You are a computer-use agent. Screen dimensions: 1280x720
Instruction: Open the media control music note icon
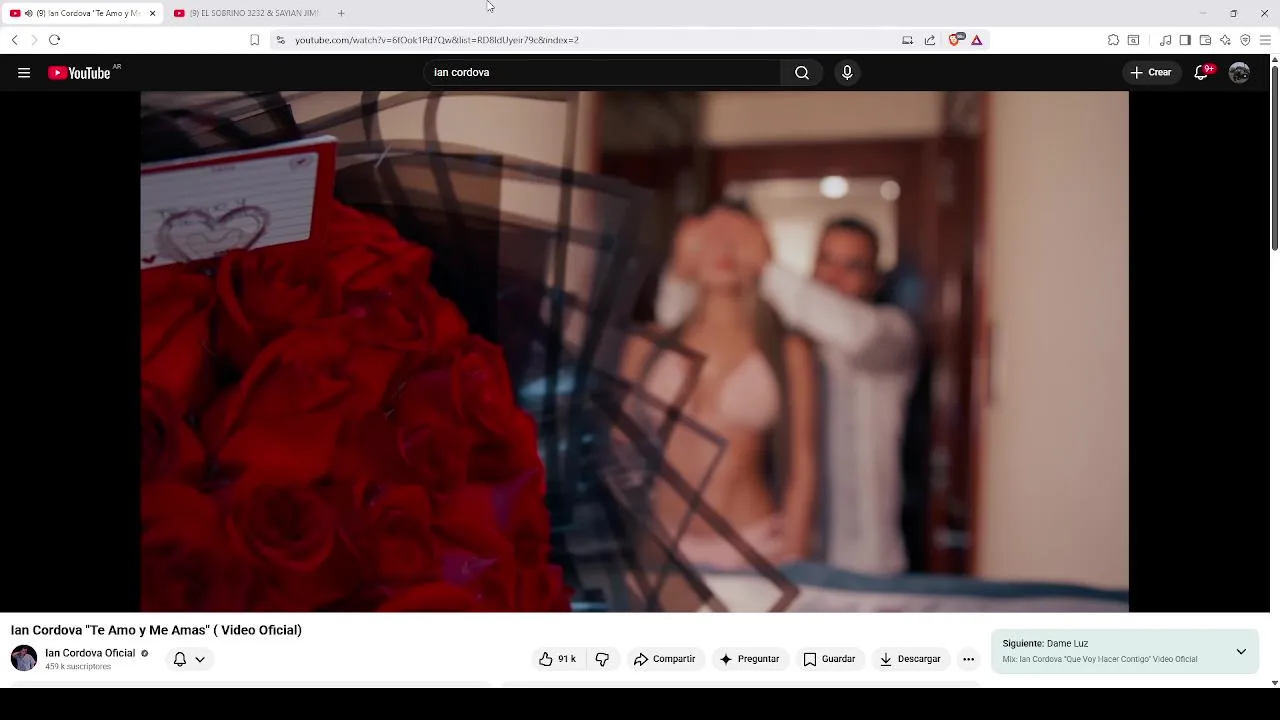tap(1165, 40)
